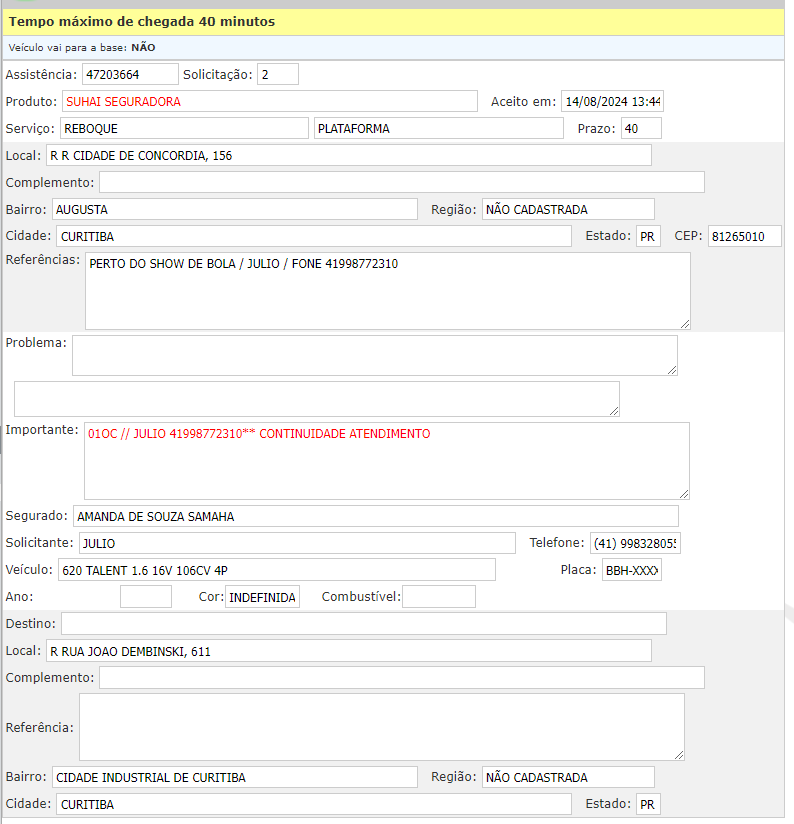
Task: Click the PLATAFORMA service type field
Action: coord(438,128)
